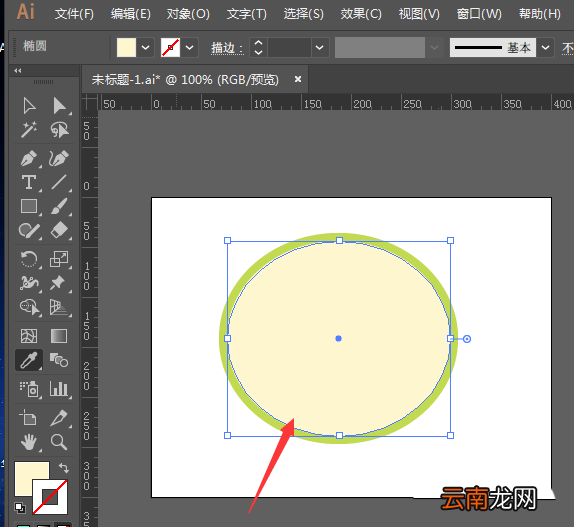The width and height of the screenshot is (574, 527).
Task: Select the Zoom tool
Action: click(59, 442)
